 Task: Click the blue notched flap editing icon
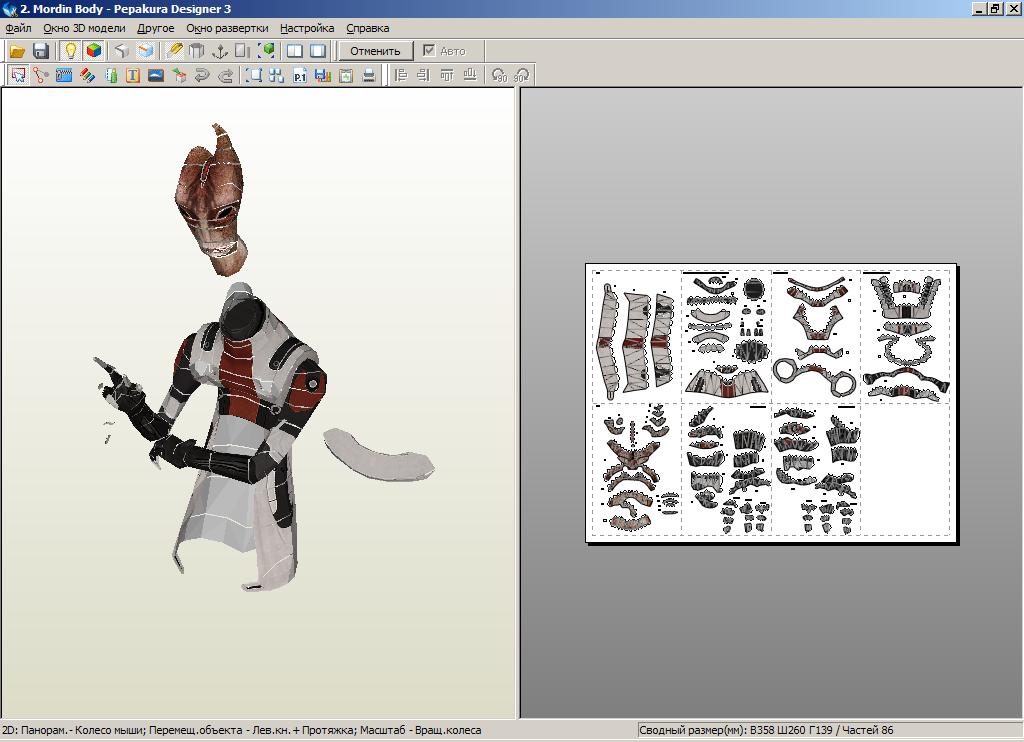point(63,76)
